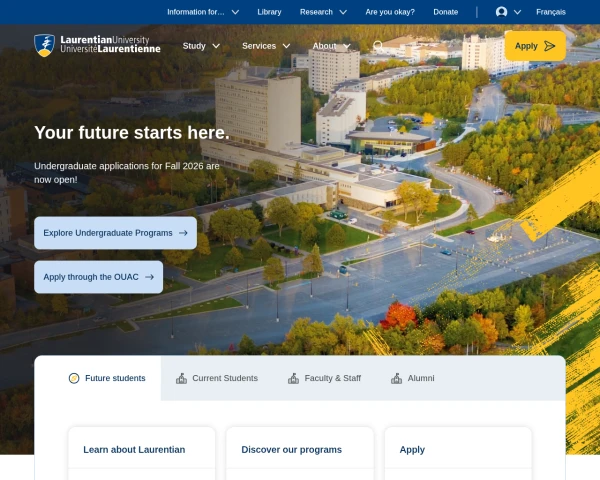Switch to the Current Students tab
Screen dimensions: 600x480
coord(217,378)
